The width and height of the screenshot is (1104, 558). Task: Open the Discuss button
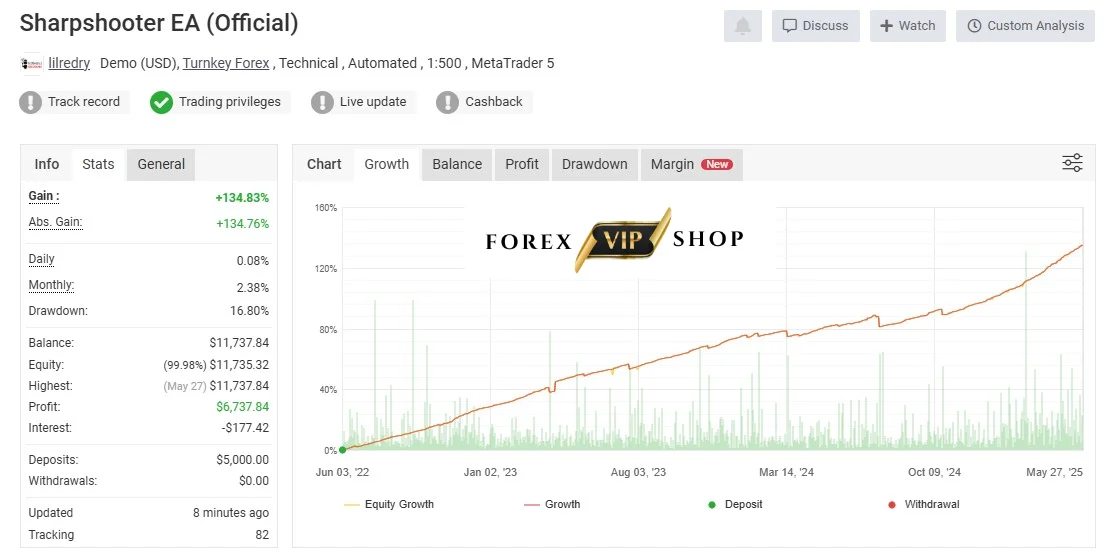click(x=815, y=26)
